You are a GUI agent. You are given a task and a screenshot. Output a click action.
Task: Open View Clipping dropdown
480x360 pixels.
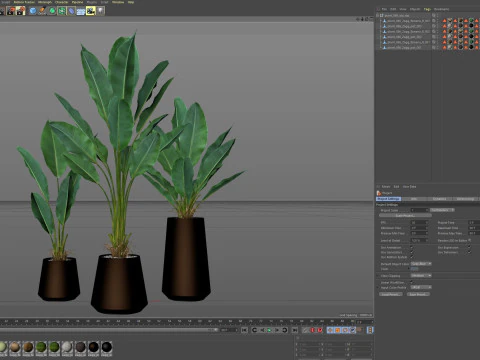[x=421, y=276]
